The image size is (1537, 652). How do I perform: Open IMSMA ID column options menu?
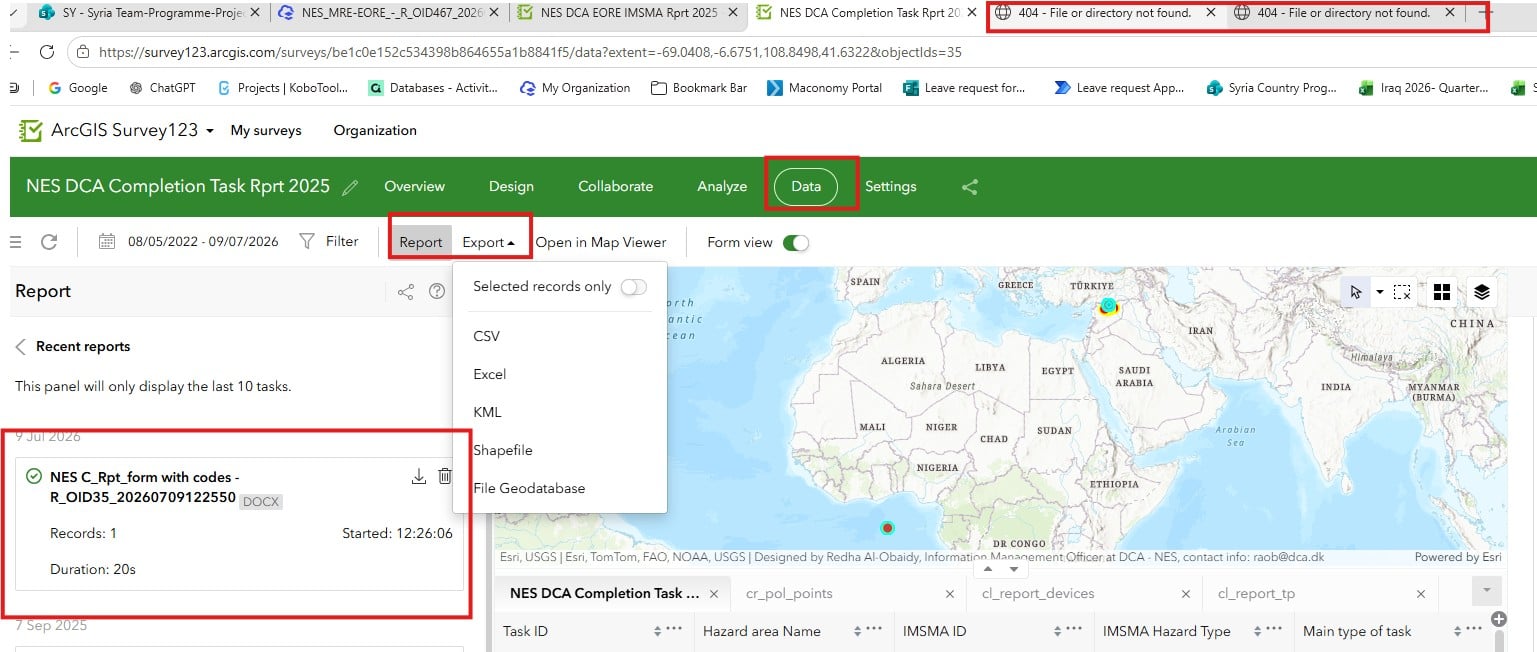[1074, 630]
